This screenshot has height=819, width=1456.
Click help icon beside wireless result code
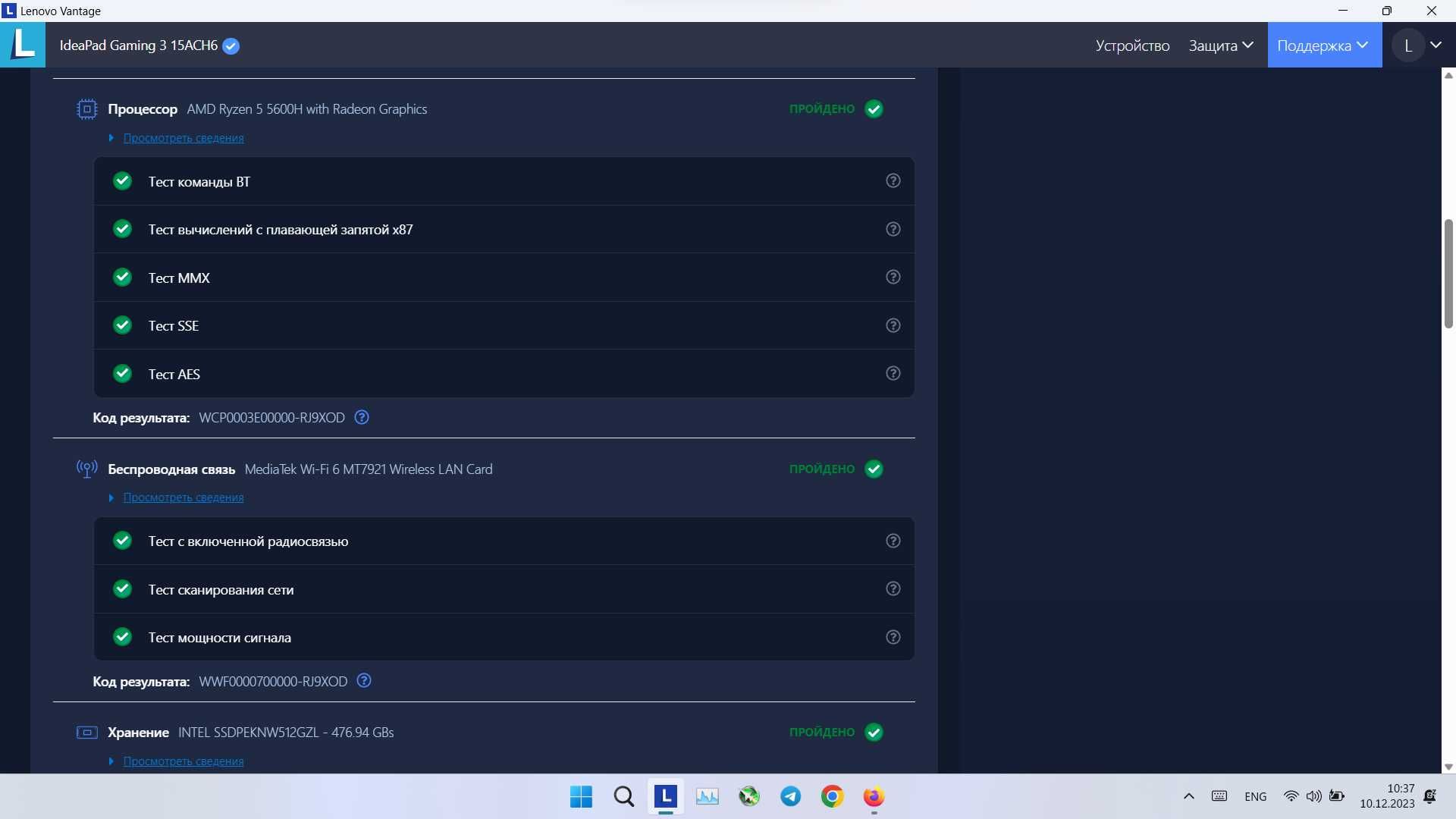(364, 681)
